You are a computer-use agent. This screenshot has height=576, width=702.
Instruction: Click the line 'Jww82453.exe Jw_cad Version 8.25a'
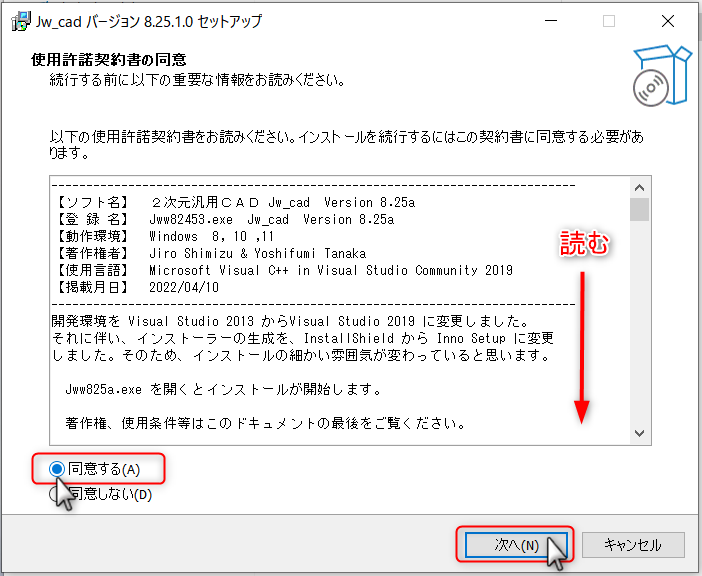[x=271, y=220]
